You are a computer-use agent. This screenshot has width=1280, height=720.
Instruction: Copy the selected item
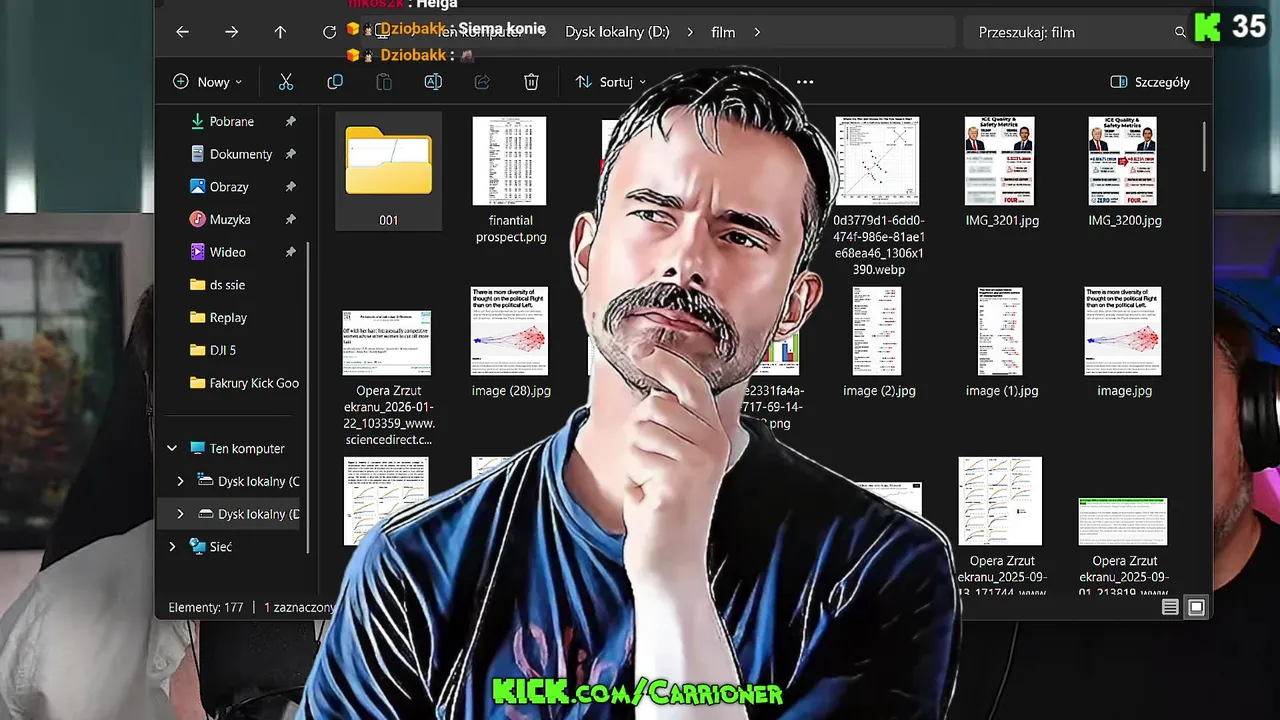[x=335, y=82]
